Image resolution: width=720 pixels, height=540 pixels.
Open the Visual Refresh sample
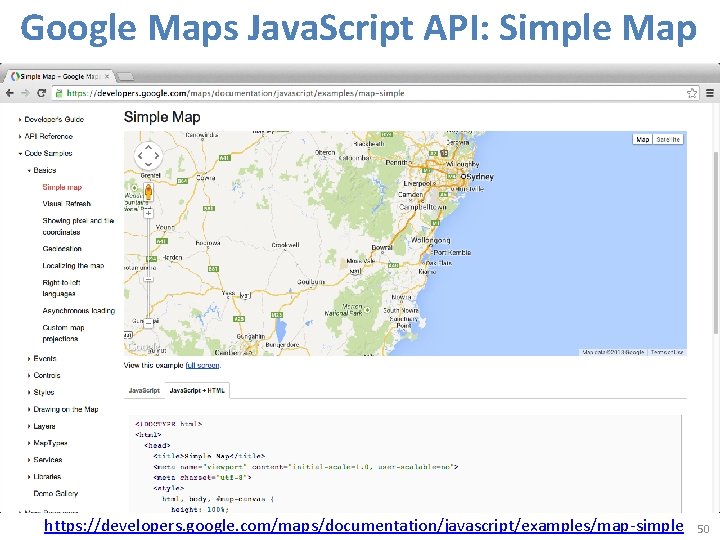pos(67,203)
